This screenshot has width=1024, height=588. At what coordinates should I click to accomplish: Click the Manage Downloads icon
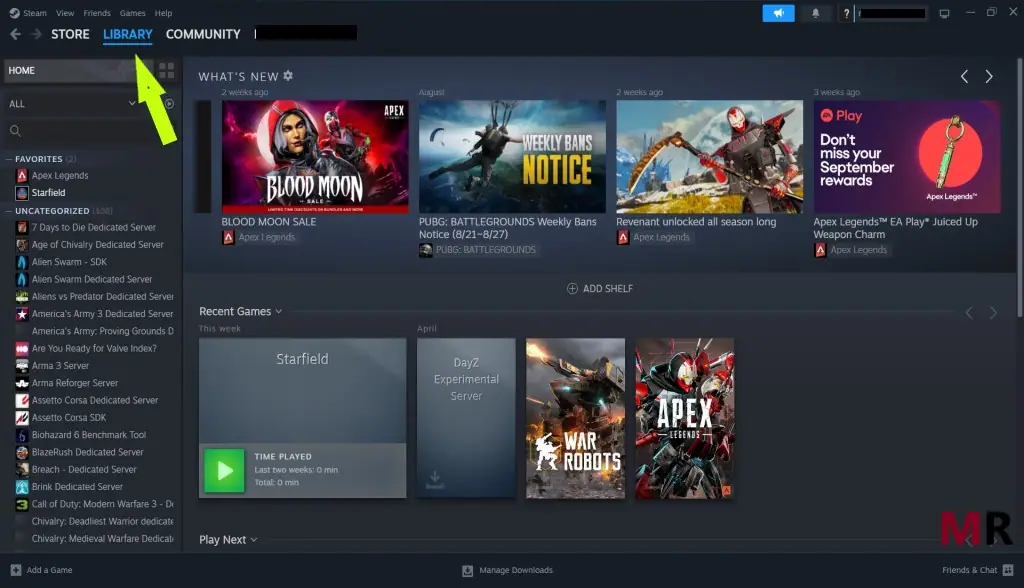(468, 570)
